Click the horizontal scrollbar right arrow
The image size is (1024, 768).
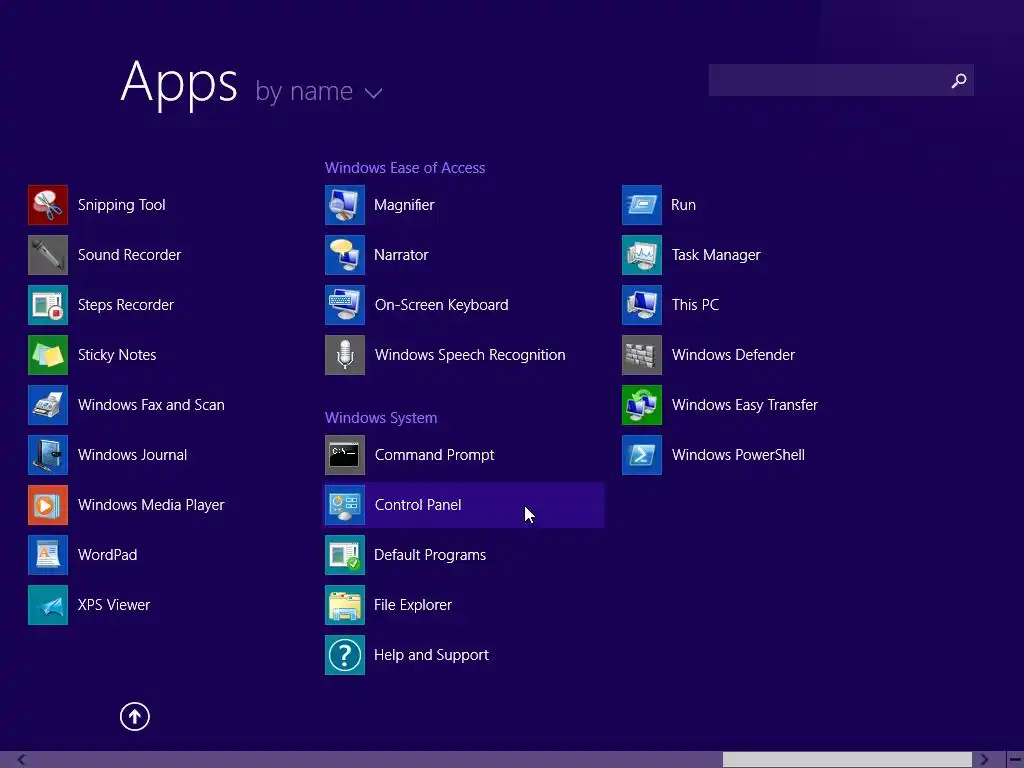pos(984,760)
